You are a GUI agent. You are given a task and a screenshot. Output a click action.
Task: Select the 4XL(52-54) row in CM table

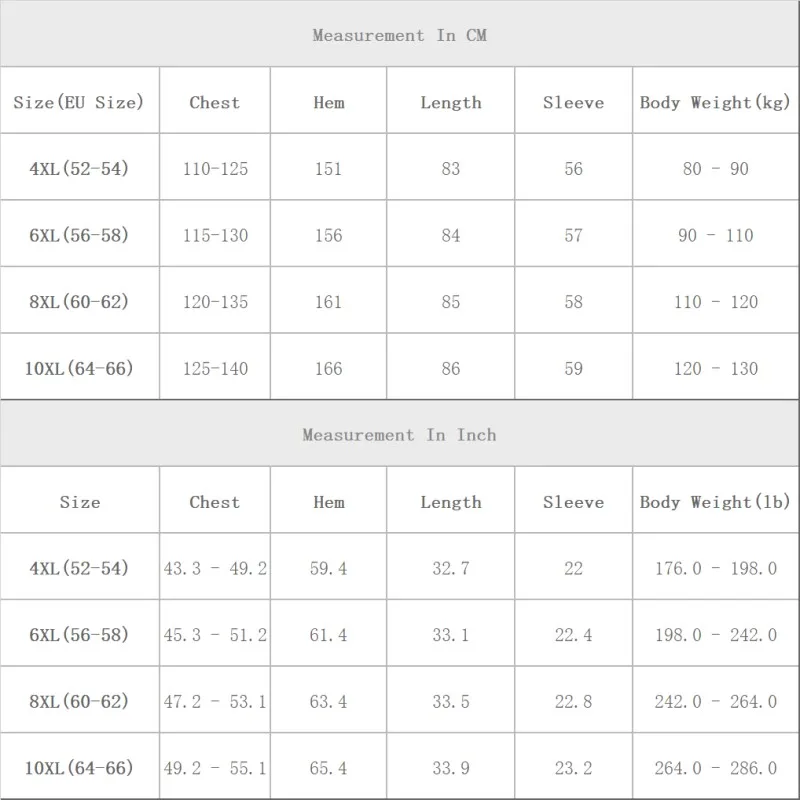point(79,169)
